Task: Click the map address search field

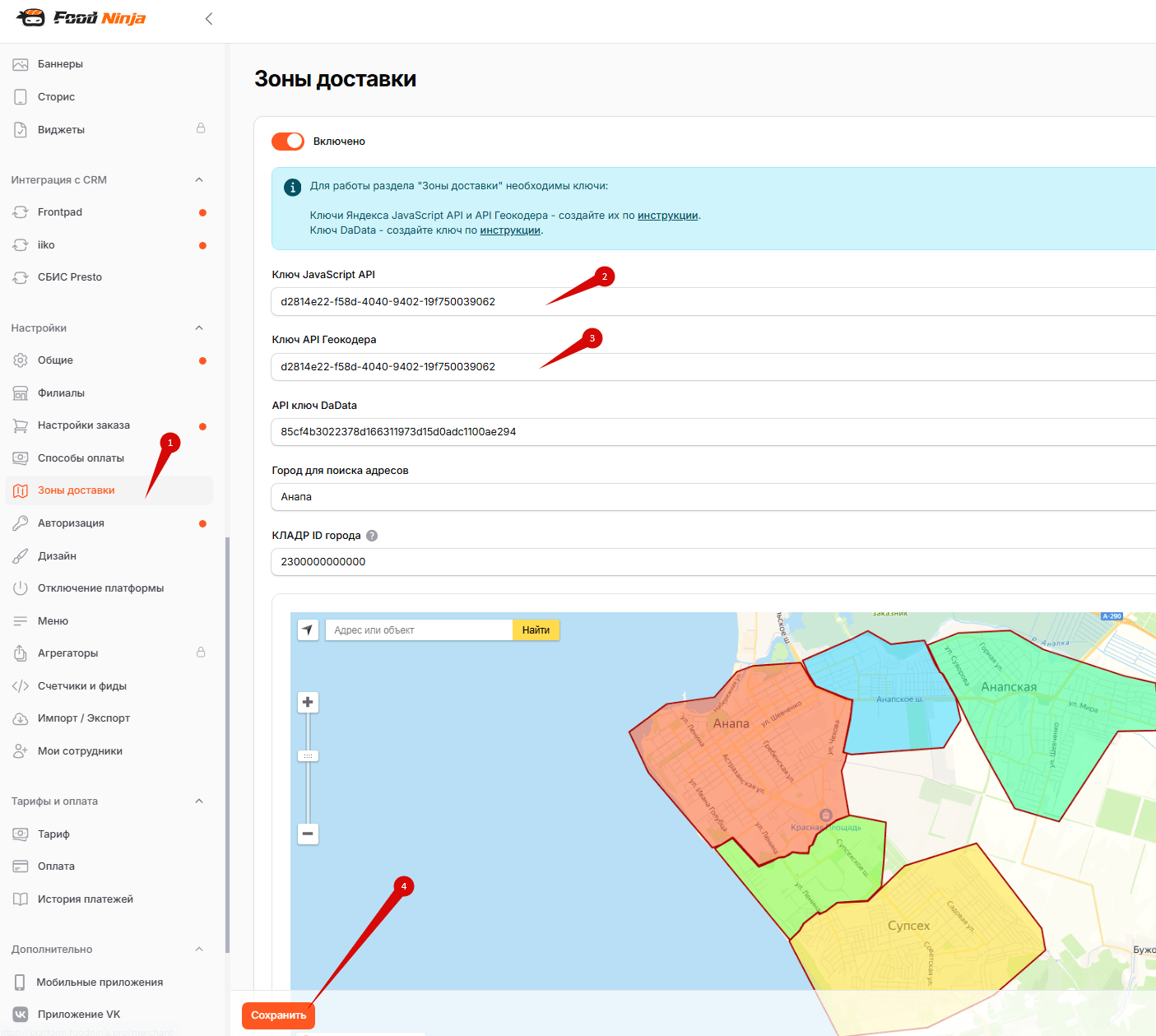Action: point(419,630)
